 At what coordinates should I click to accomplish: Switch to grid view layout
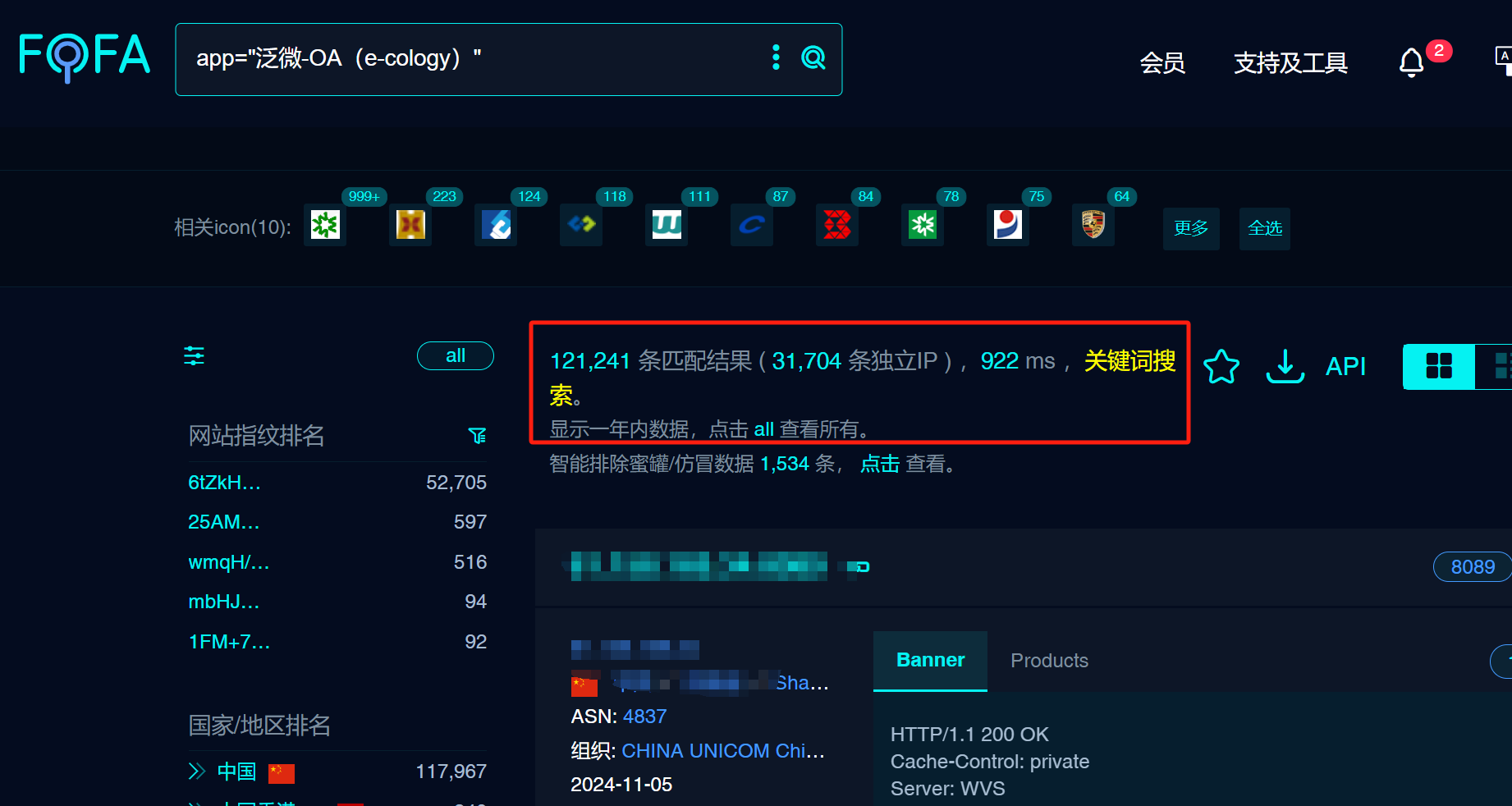tap(1439, 366)
